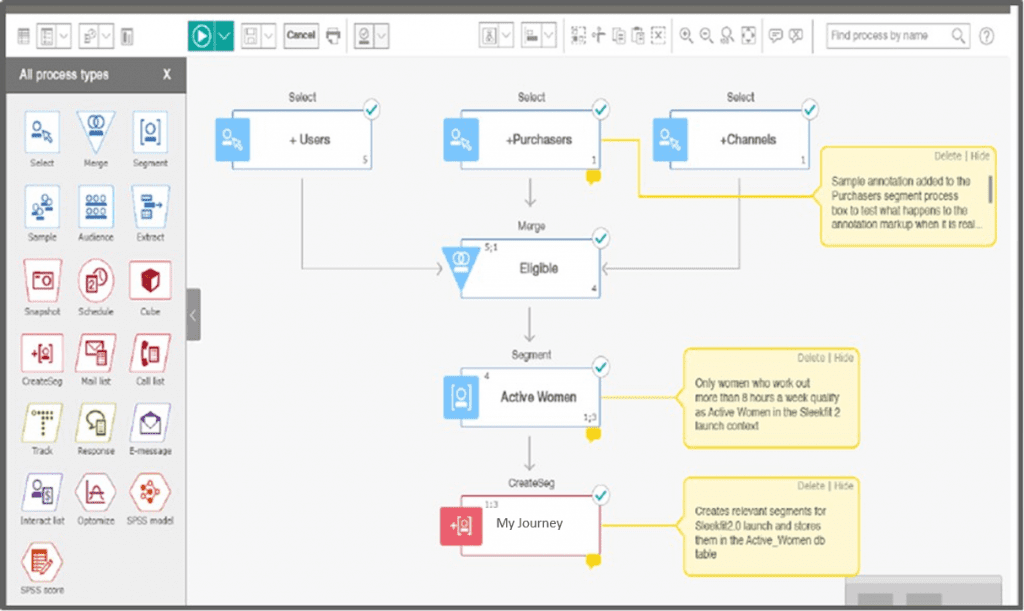Choose the Extract process icon
Viewport: 1024px width, 611px height.
(150, 207)
